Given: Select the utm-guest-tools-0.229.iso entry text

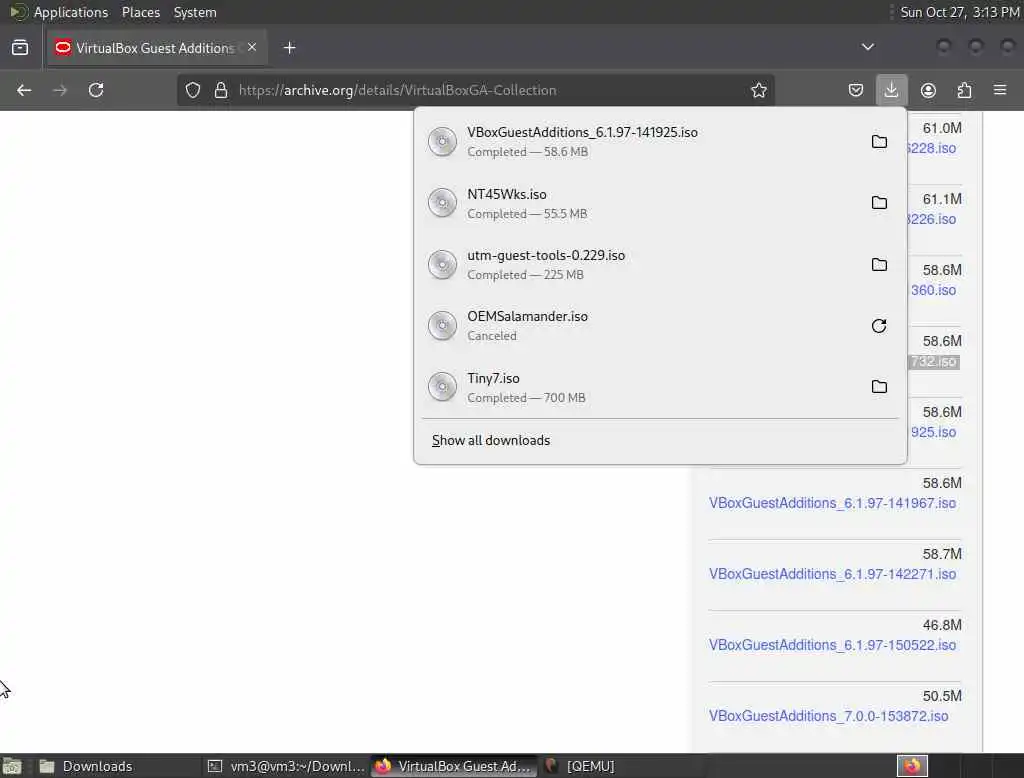Looking at the screenshot, I should click(x=546, y=255).
